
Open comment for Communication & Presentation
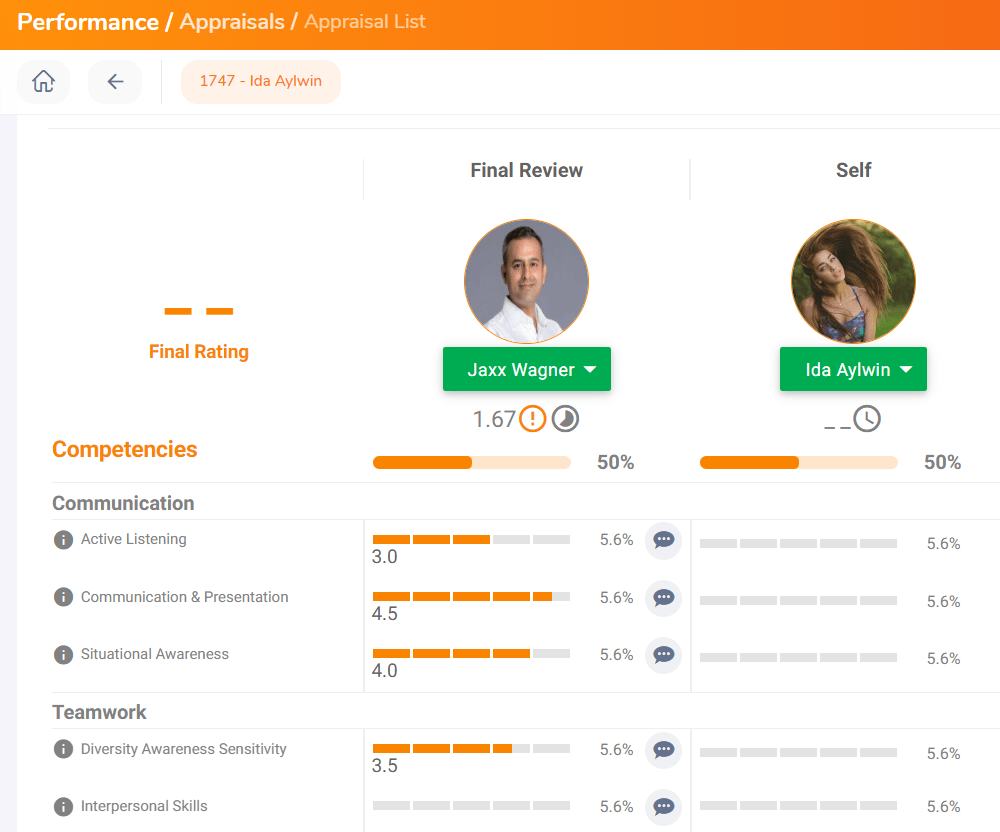[663, 598]
